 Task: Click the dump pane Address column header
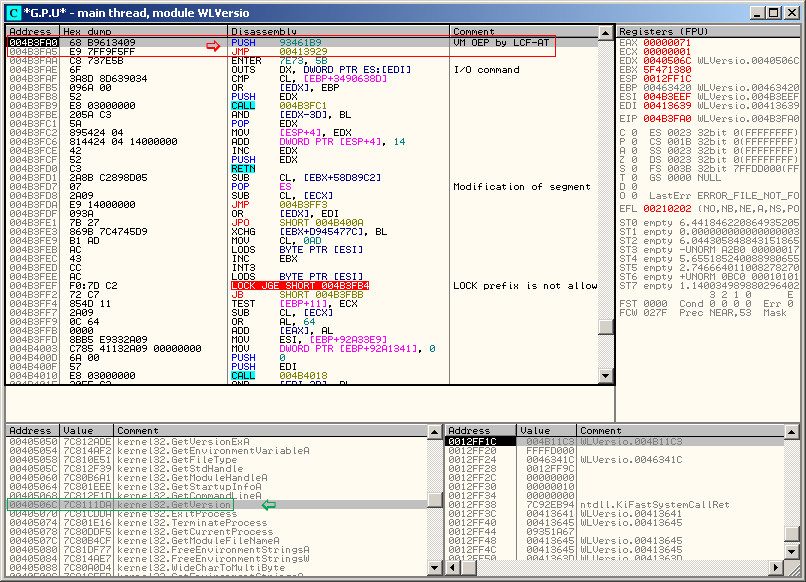[x=33, y=430]
